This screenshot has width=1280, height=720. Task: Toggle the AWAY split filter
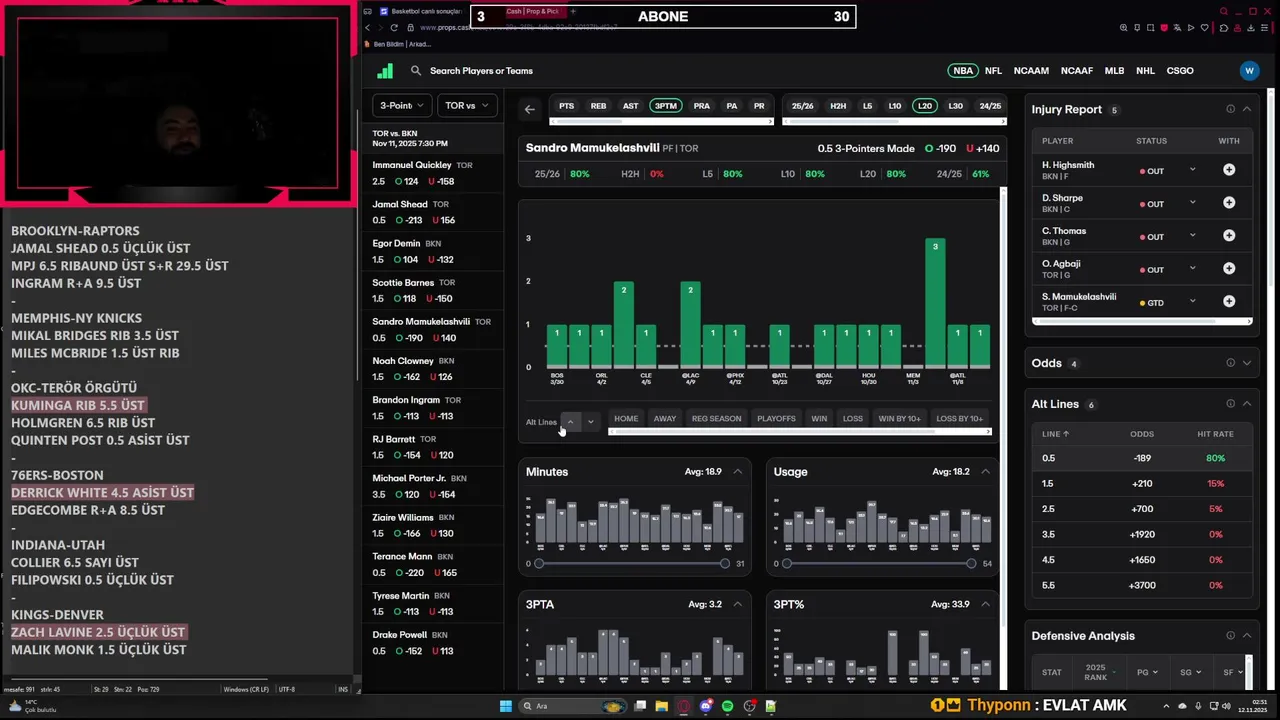point(665,419)
